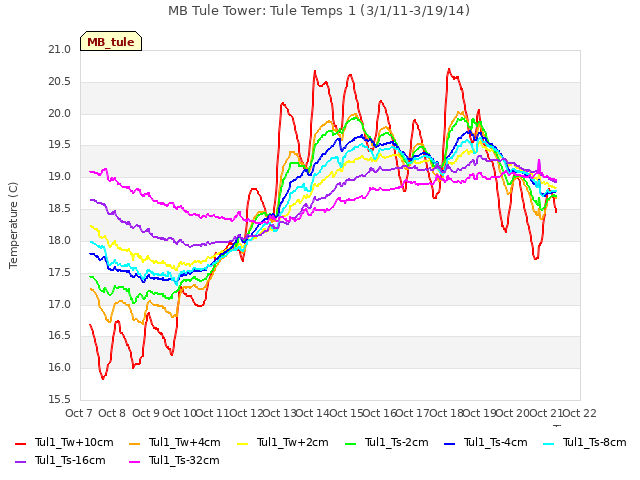The width and height of the screenshot is (640, 480).
Task: Click the yellow Tul1_Tw+2cm legend swatch
Action: [x=242, y=443]
